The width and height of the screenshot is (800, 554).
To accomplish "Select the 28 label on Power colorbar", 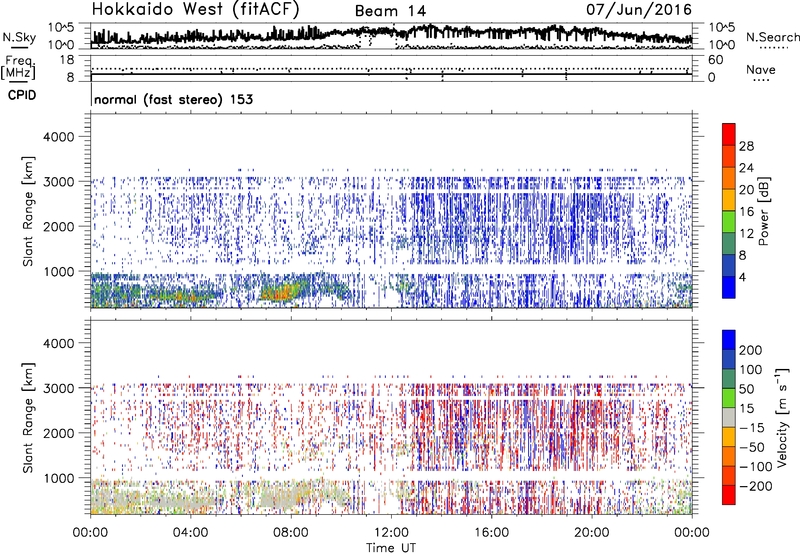I will (746, 146).
